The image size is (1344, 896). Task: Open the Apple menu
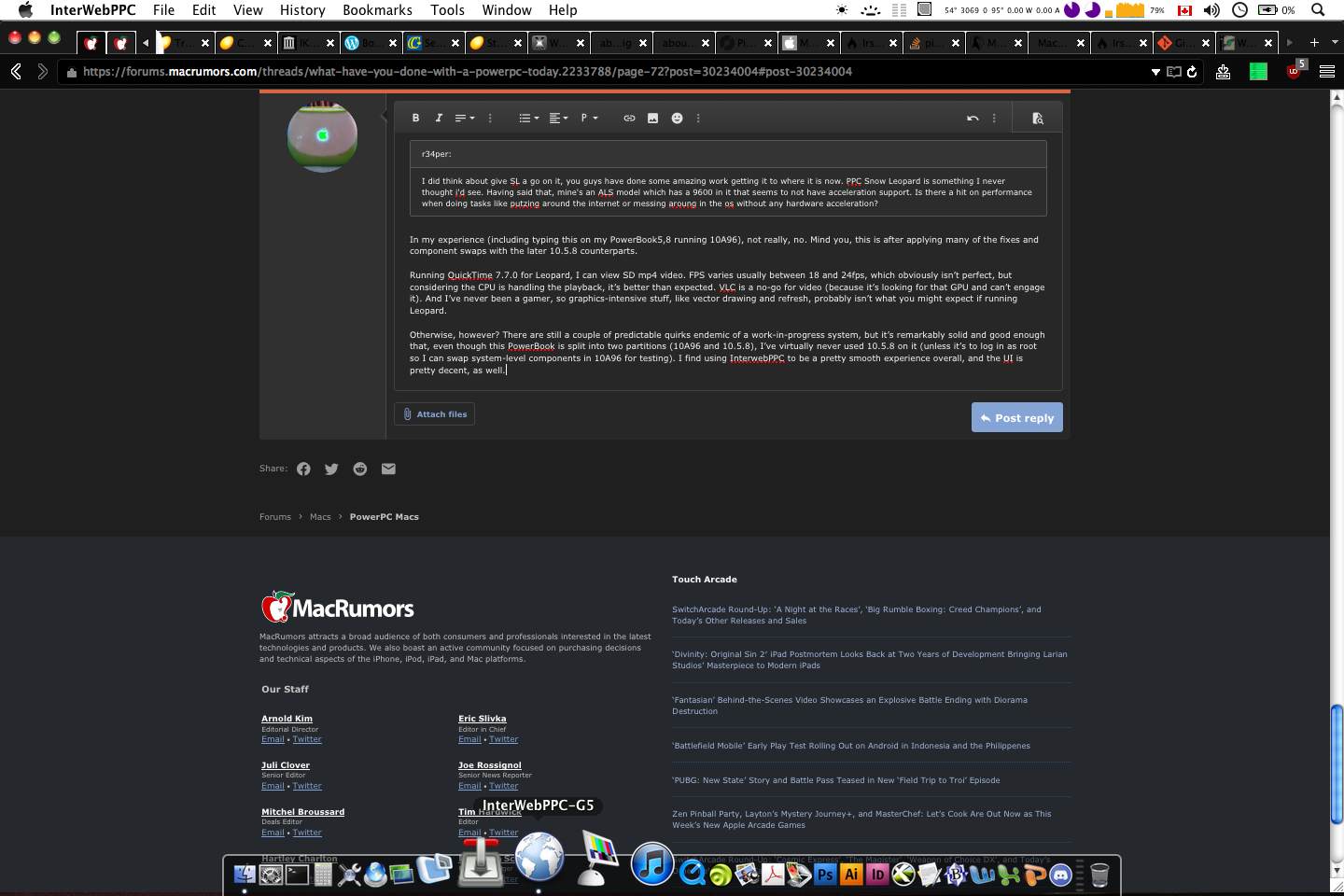25,10
